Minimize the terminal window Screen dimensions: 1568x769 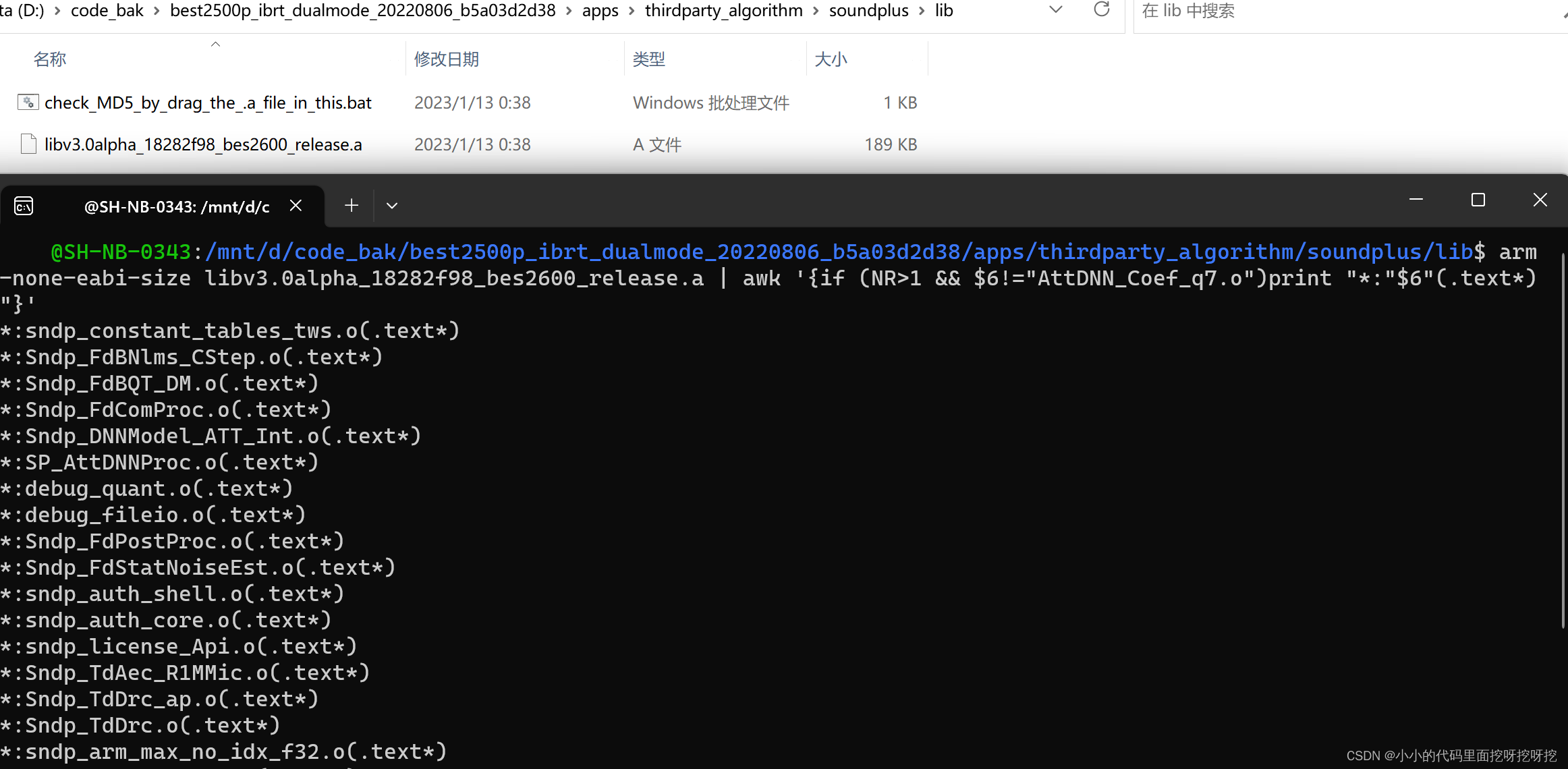point(1416,200)
